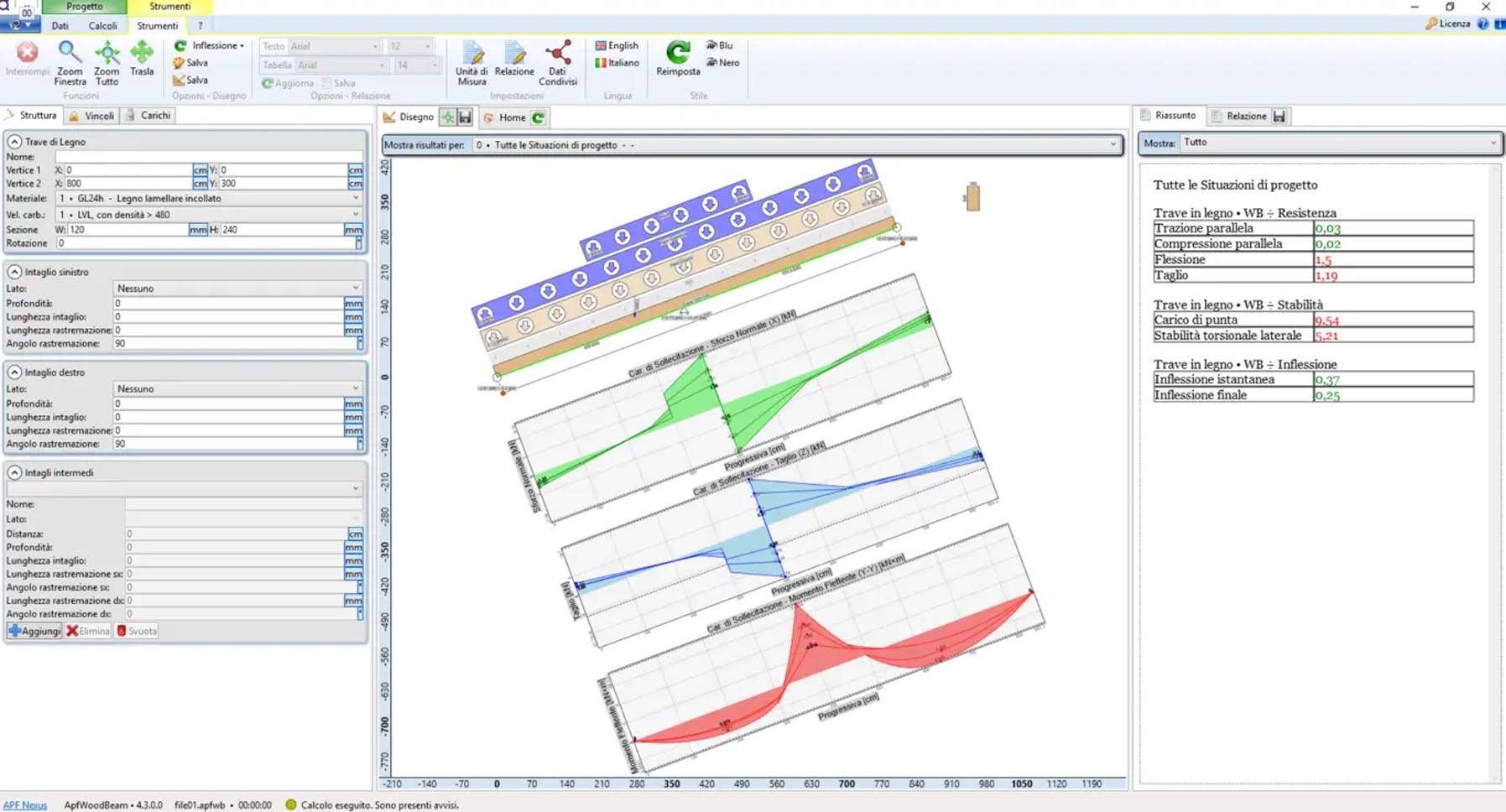Click the Zoom Finestra magnifier tool
The height and width of the screenshot is (812, 1506).
(x=70, y=55)
